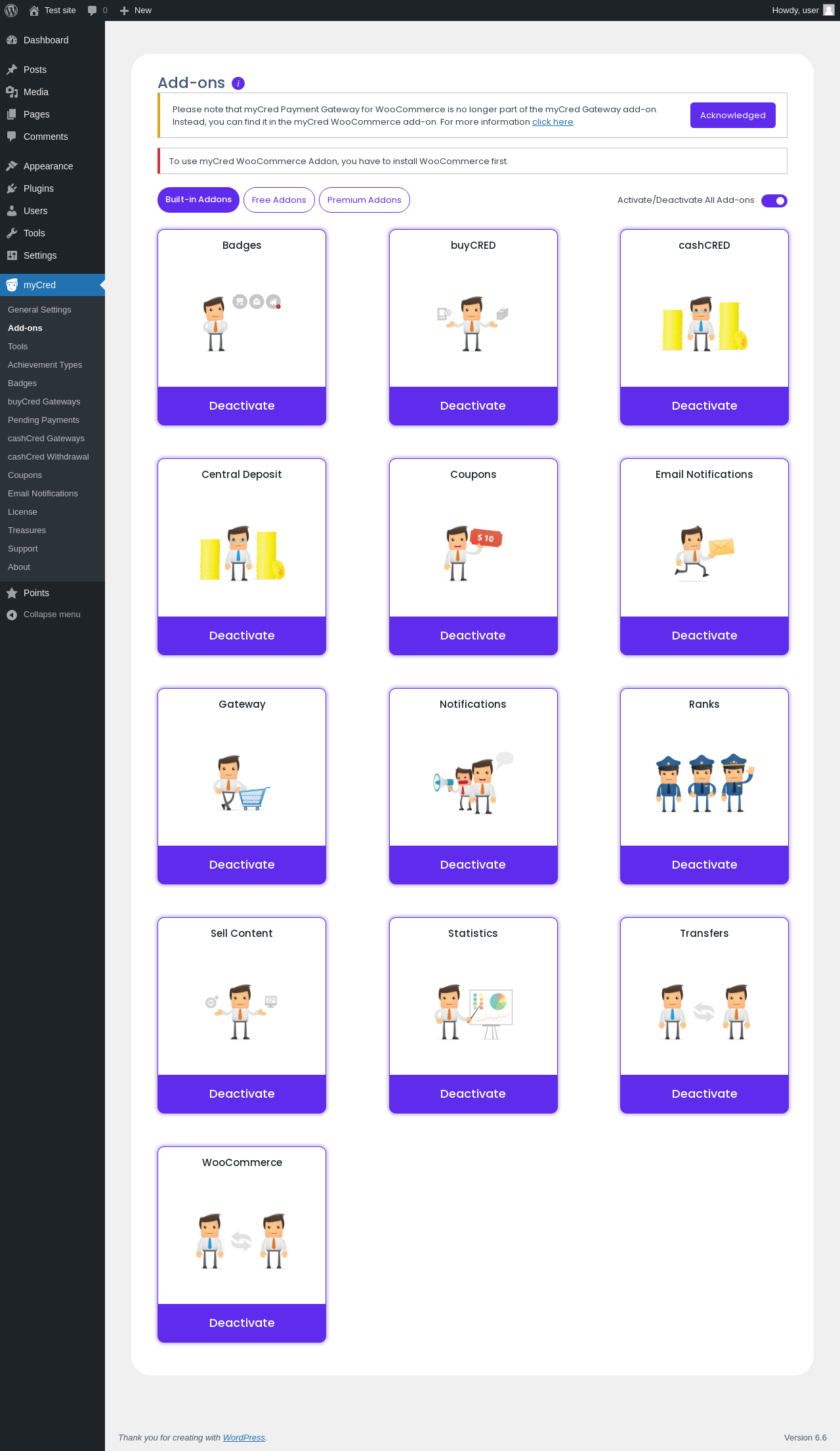Deactivate the Coupons add-on
This screenshot has width=840, height=1451.
pos(473,636)
